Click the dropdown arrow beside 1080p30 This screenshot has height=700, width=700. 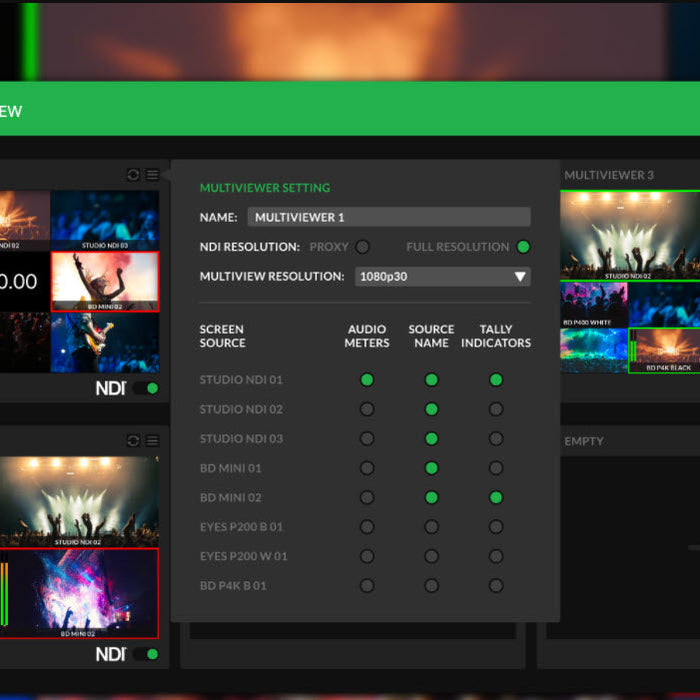pos(520,277)
